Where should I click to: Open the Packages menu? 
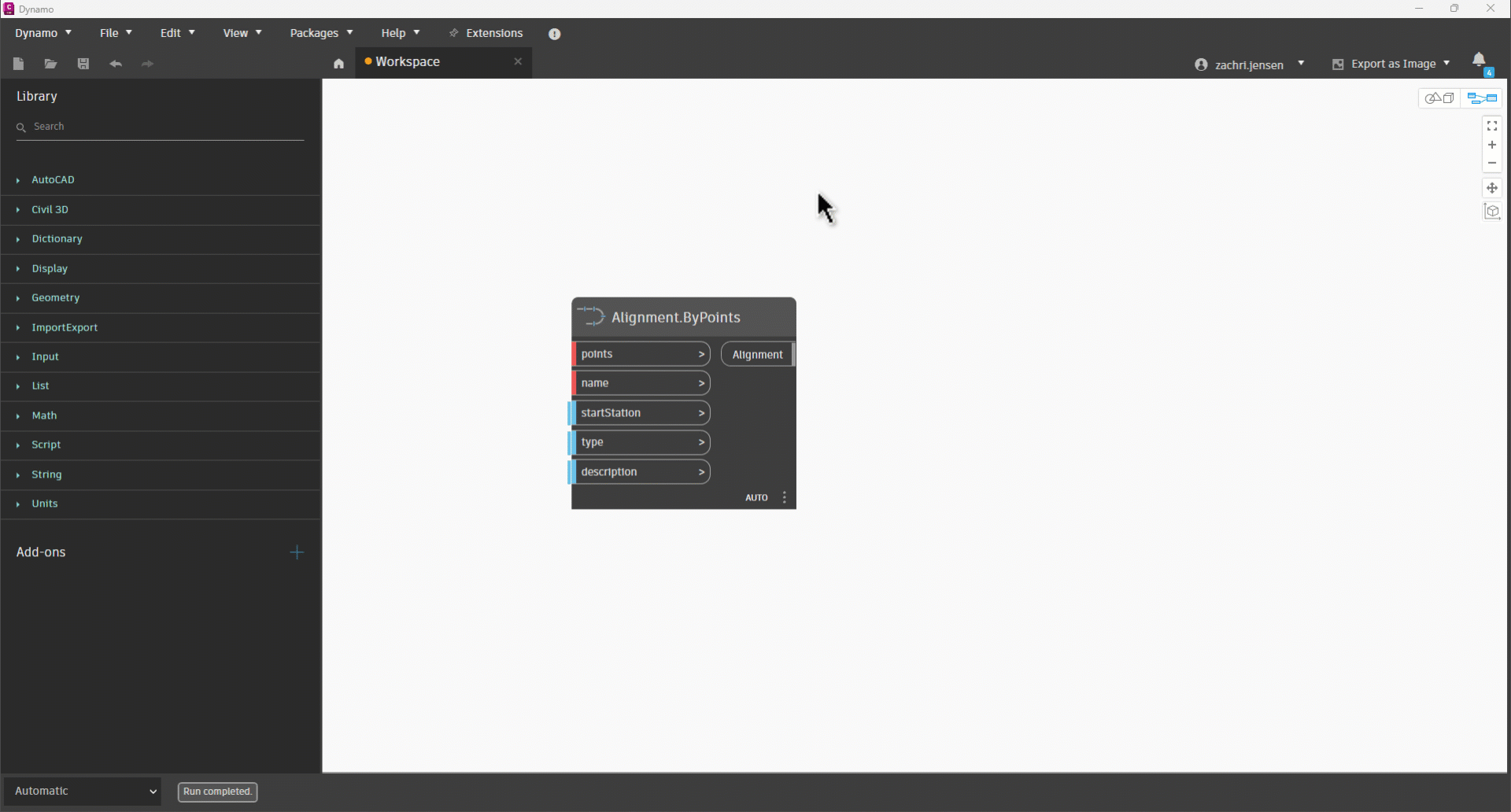pyautogui.click(x=321, y=33)
